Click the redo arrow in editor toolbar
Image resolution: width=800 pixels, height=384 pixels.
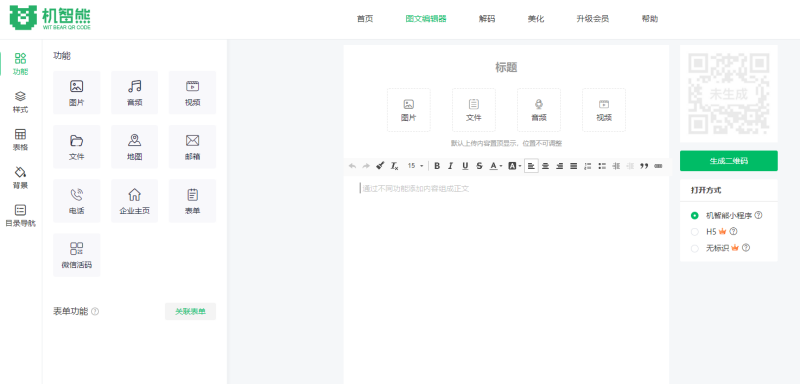pos(366,166)
